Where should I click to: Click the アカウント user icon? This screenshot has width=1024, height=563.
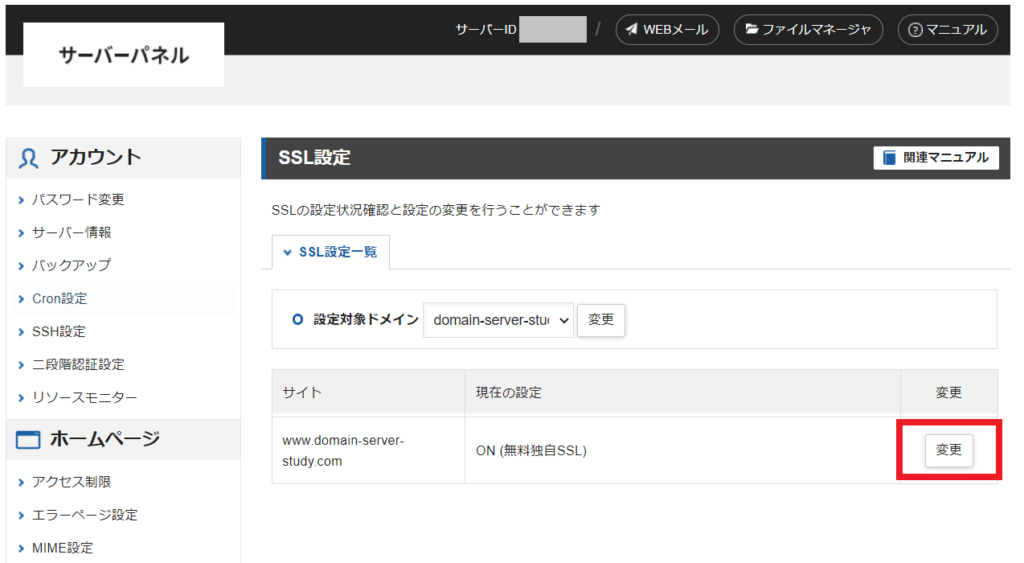[x=28, y=158]
